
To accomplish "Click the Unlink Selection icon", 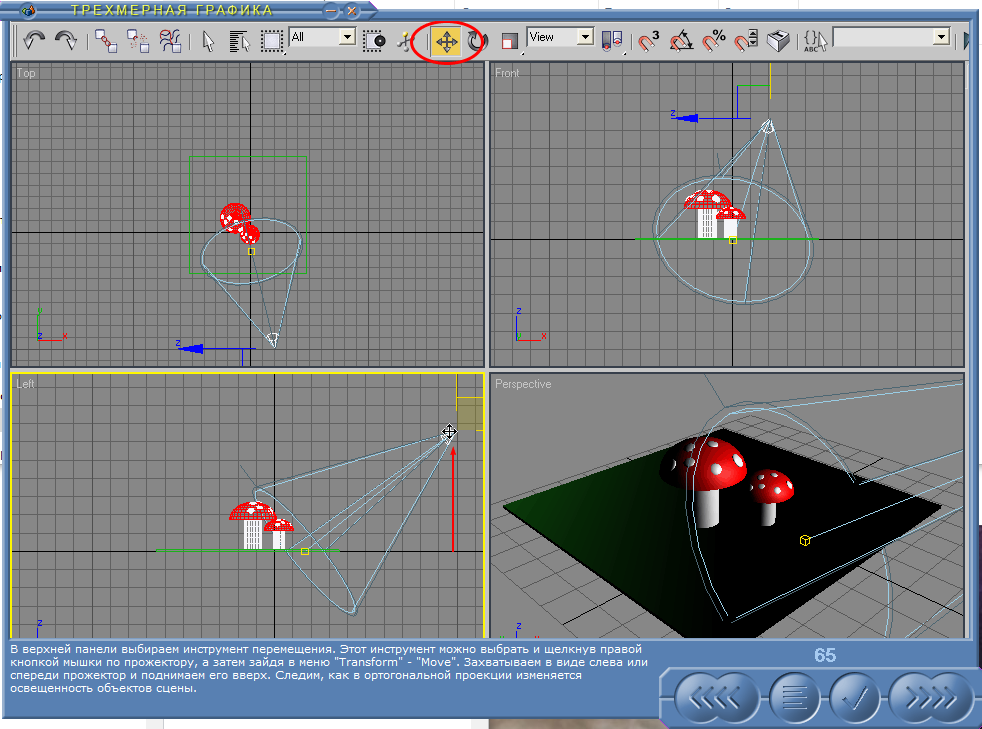I will coord(138,41).
